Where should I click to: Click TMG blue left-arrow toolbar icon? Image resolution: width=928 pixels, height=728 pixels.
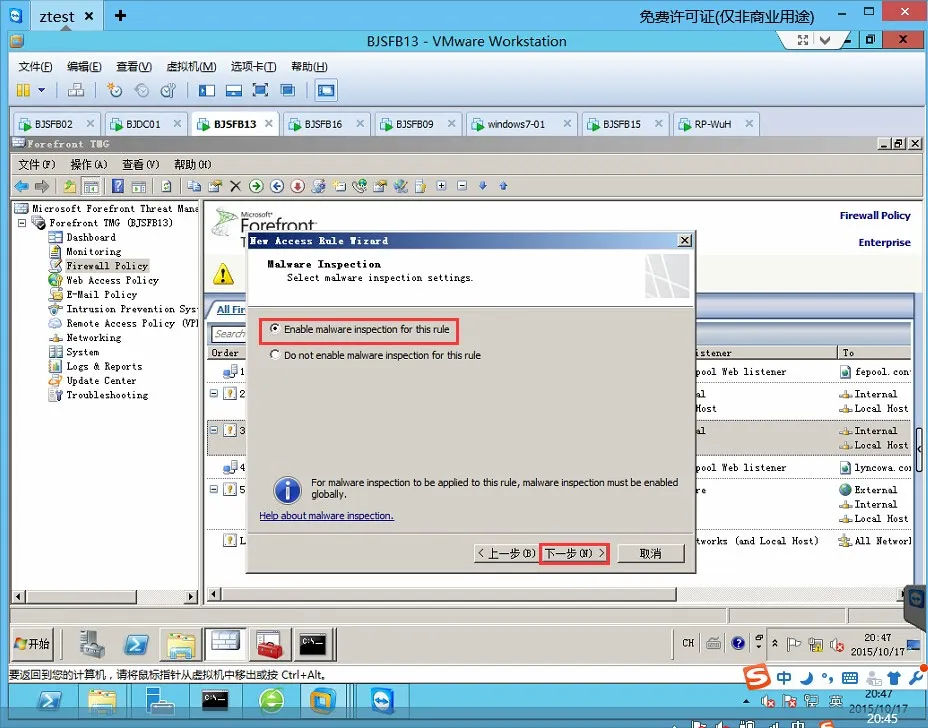(x=277, y=186)
